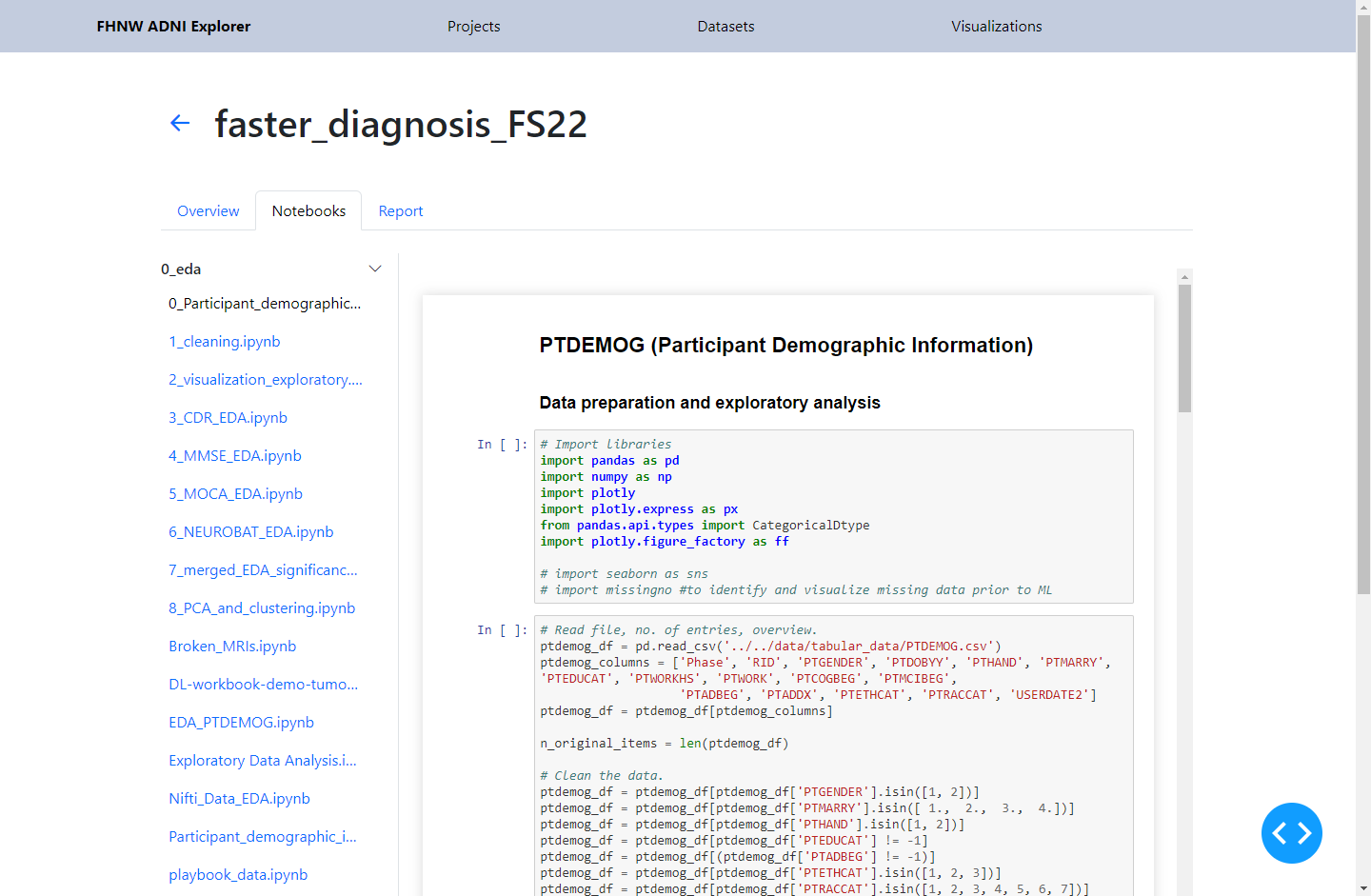Open the 5_MOCA_EDA.ipynb notebook
Viewport: 1371px width, 896px height.
(x=235, y=493)
